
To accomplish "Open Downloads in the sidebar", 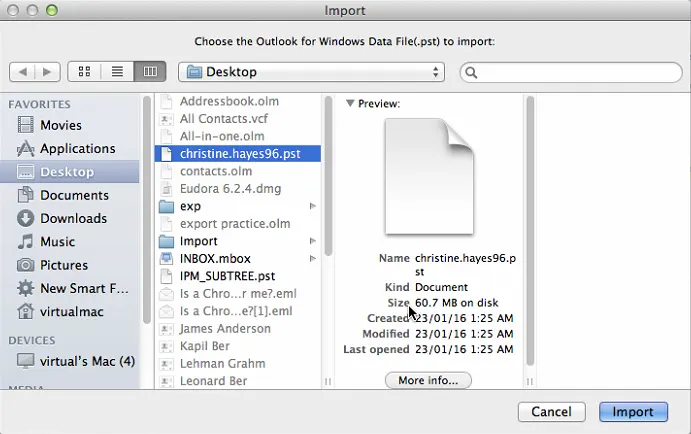I will pos(70,219).
